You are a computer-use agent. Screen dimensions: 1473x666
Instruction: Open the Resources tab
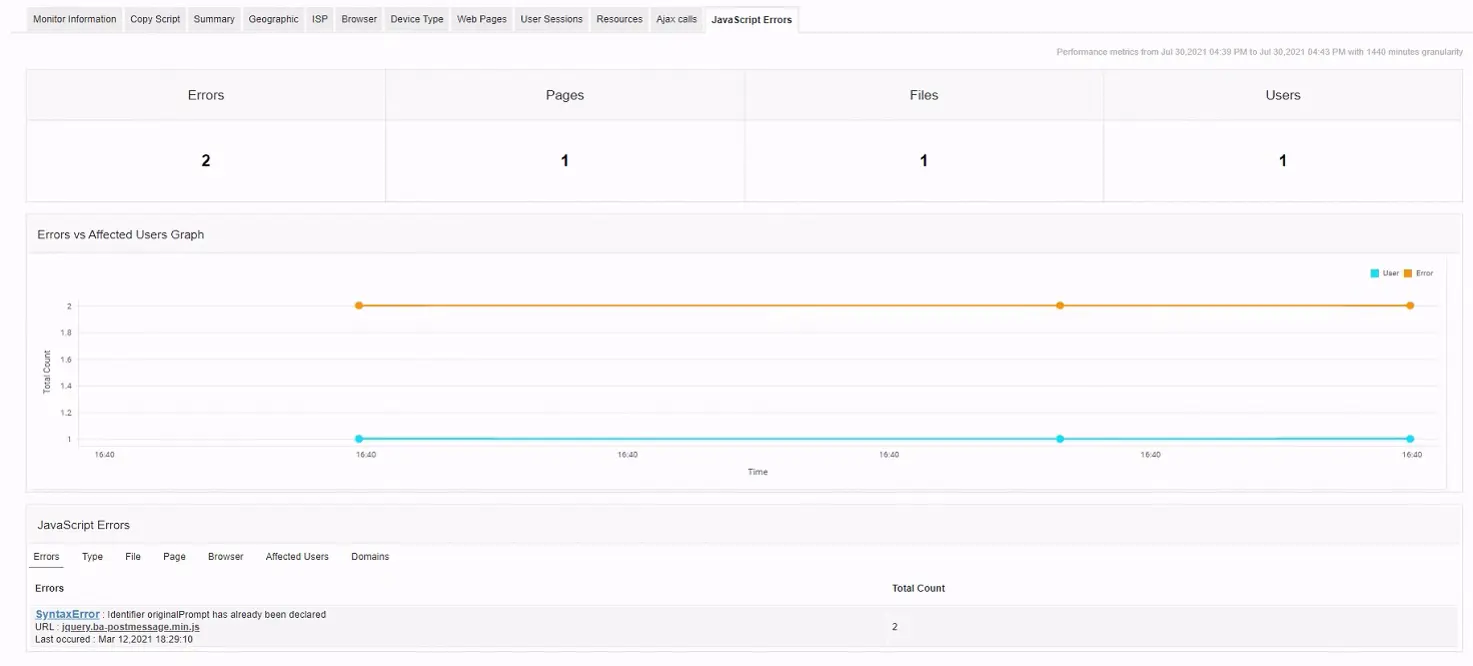coord(619,18)
